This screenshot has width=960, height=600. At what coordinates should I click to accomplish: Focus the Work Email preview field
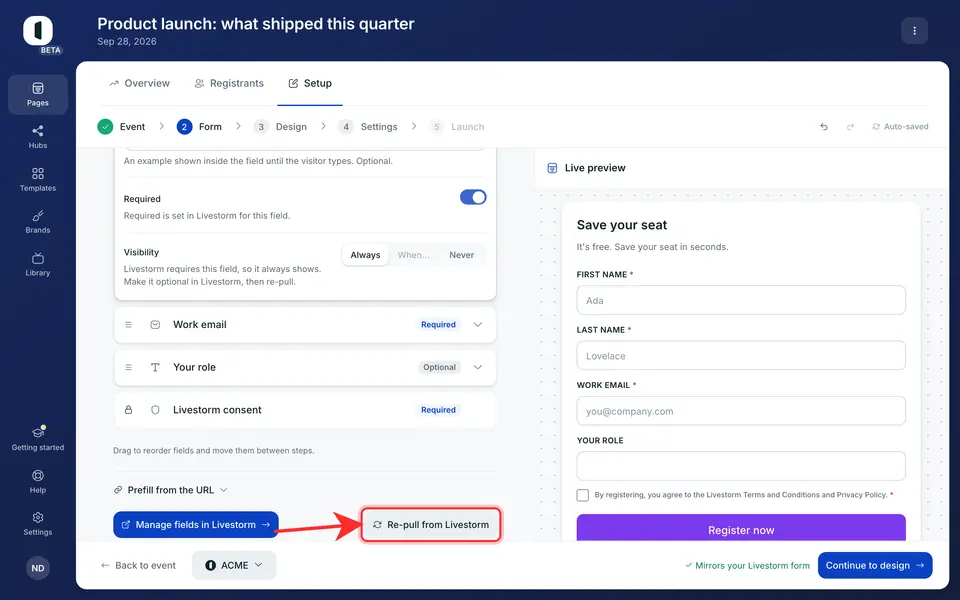point(741,411)
